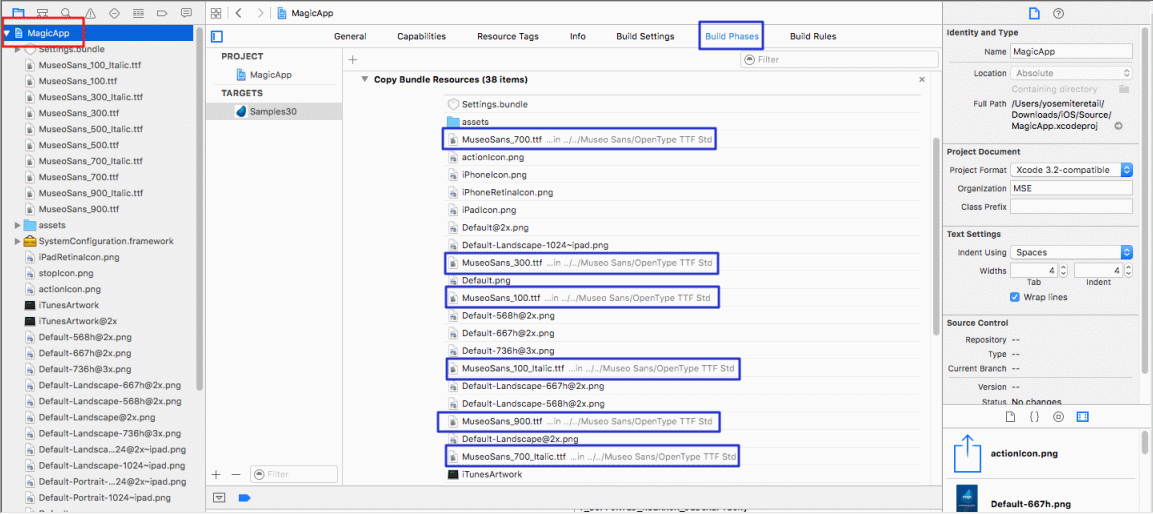Open the Location dropdown
This screenshot has width=1153, height=514.
(1071, 73)
